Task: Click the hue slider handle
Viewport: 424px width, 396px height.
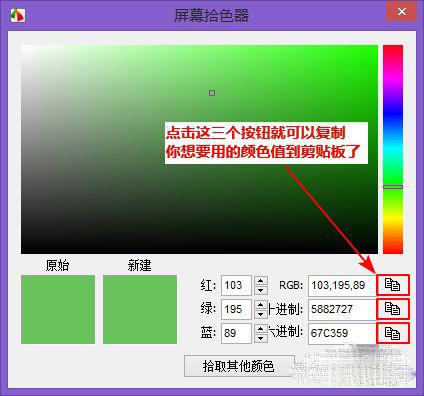Action: pyautogui.click(x=393, y=187)
